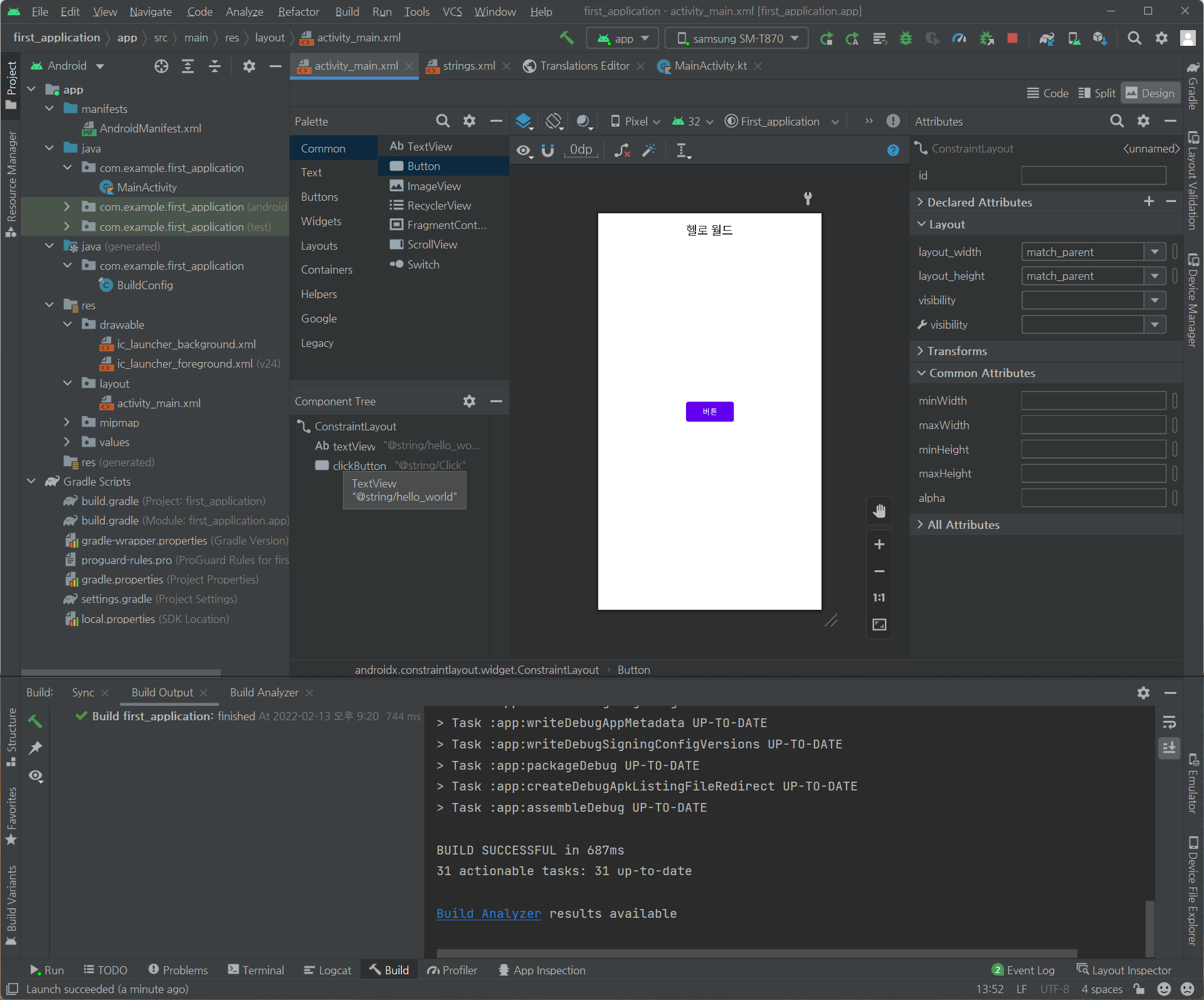Switch to the MainActivity.kt tab
This screenshot has height=1000, width=1204.
click(710, 66)
